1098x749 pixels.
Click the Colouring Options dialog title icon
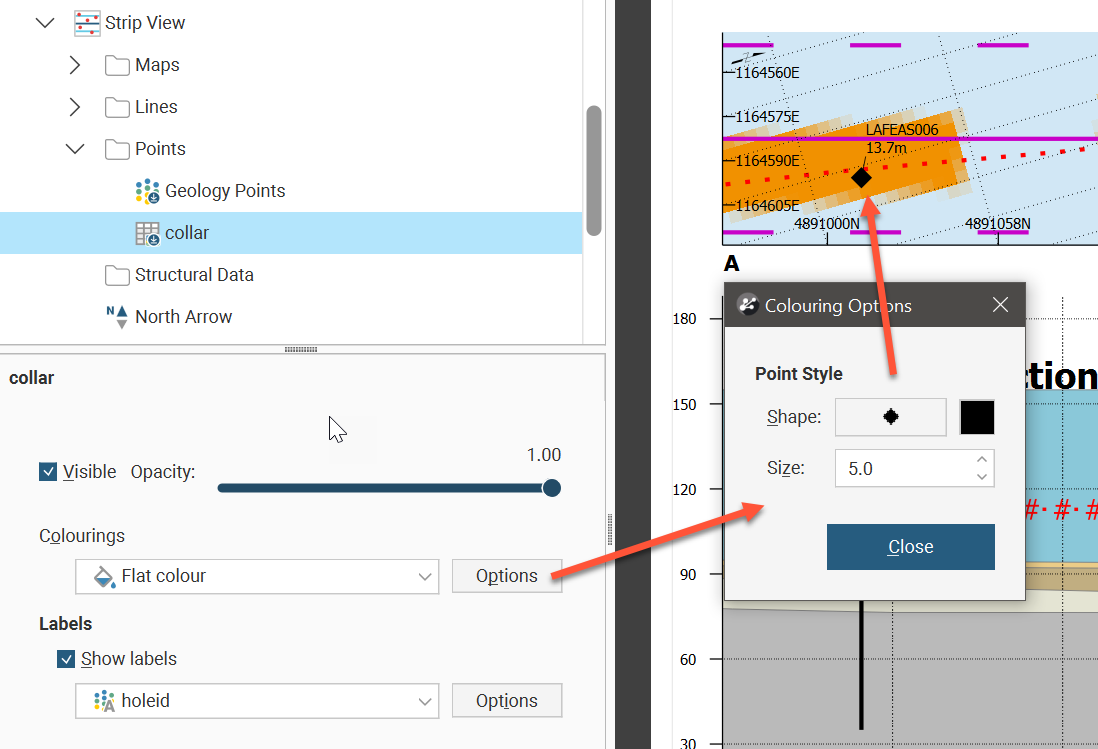[748, 305]
